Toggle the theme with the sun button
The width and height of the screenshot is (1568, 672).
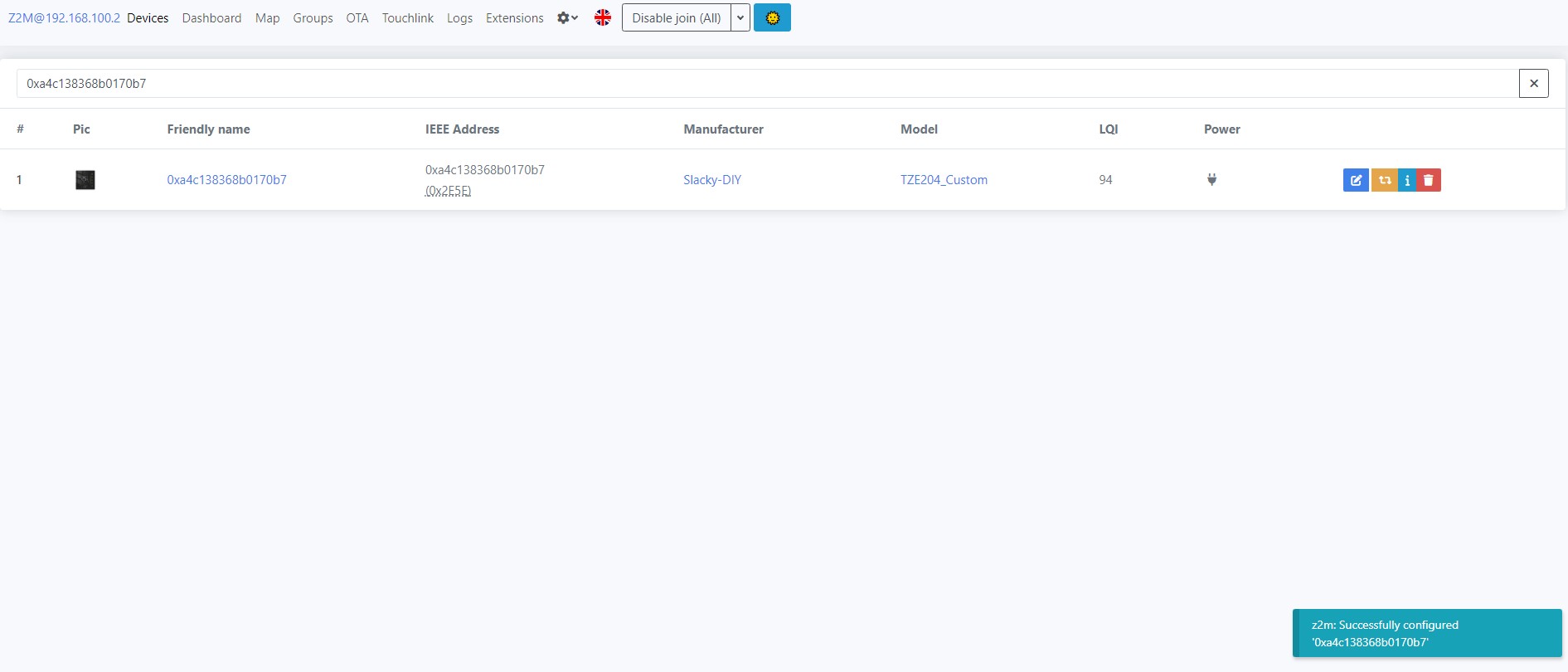(x=772, y=17)
